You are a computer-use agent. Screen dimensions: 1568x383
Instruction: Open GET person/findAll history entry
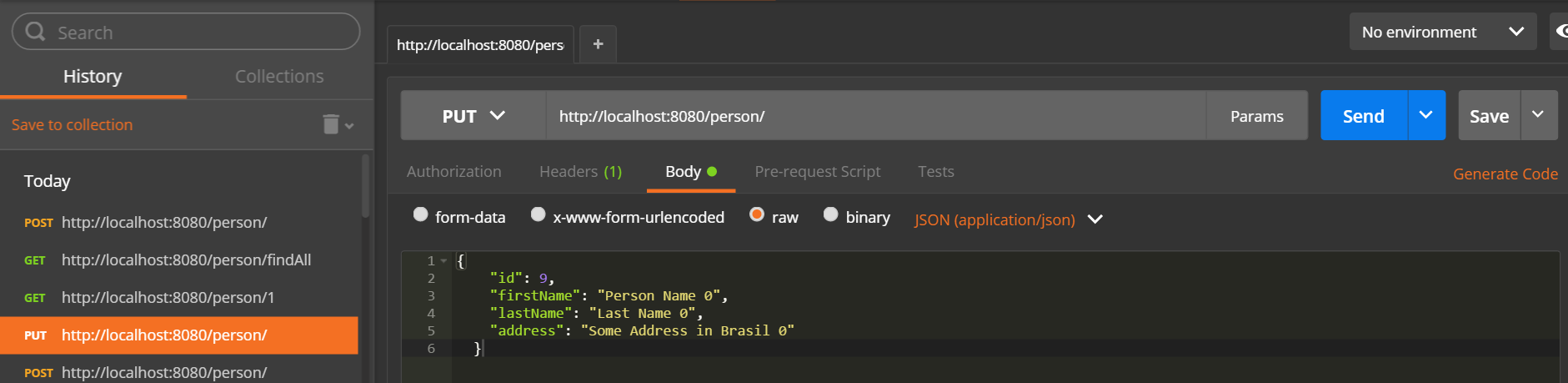186,260
